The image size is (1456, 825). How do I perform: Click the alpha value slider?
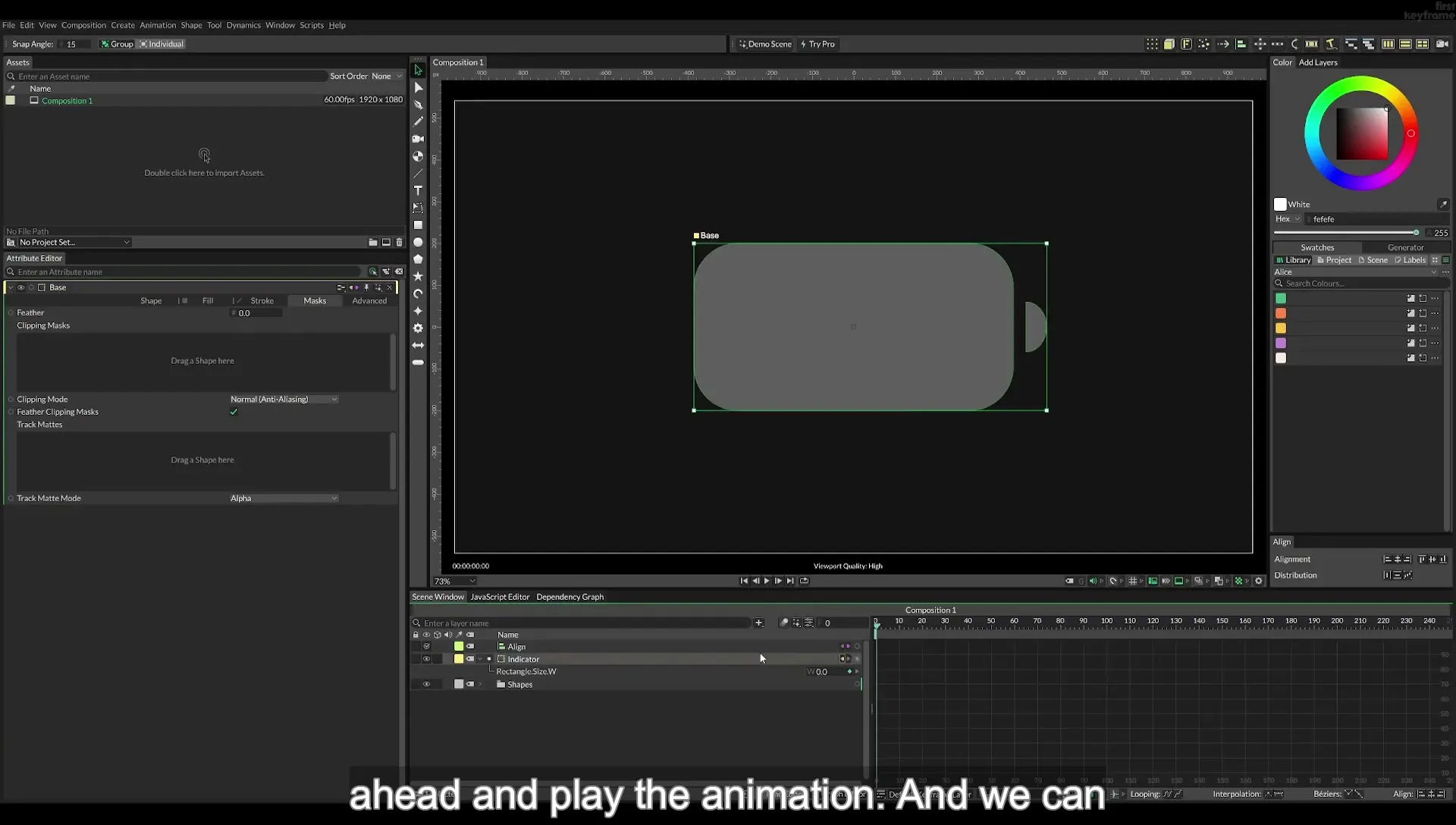click(x=1347, y=233)
